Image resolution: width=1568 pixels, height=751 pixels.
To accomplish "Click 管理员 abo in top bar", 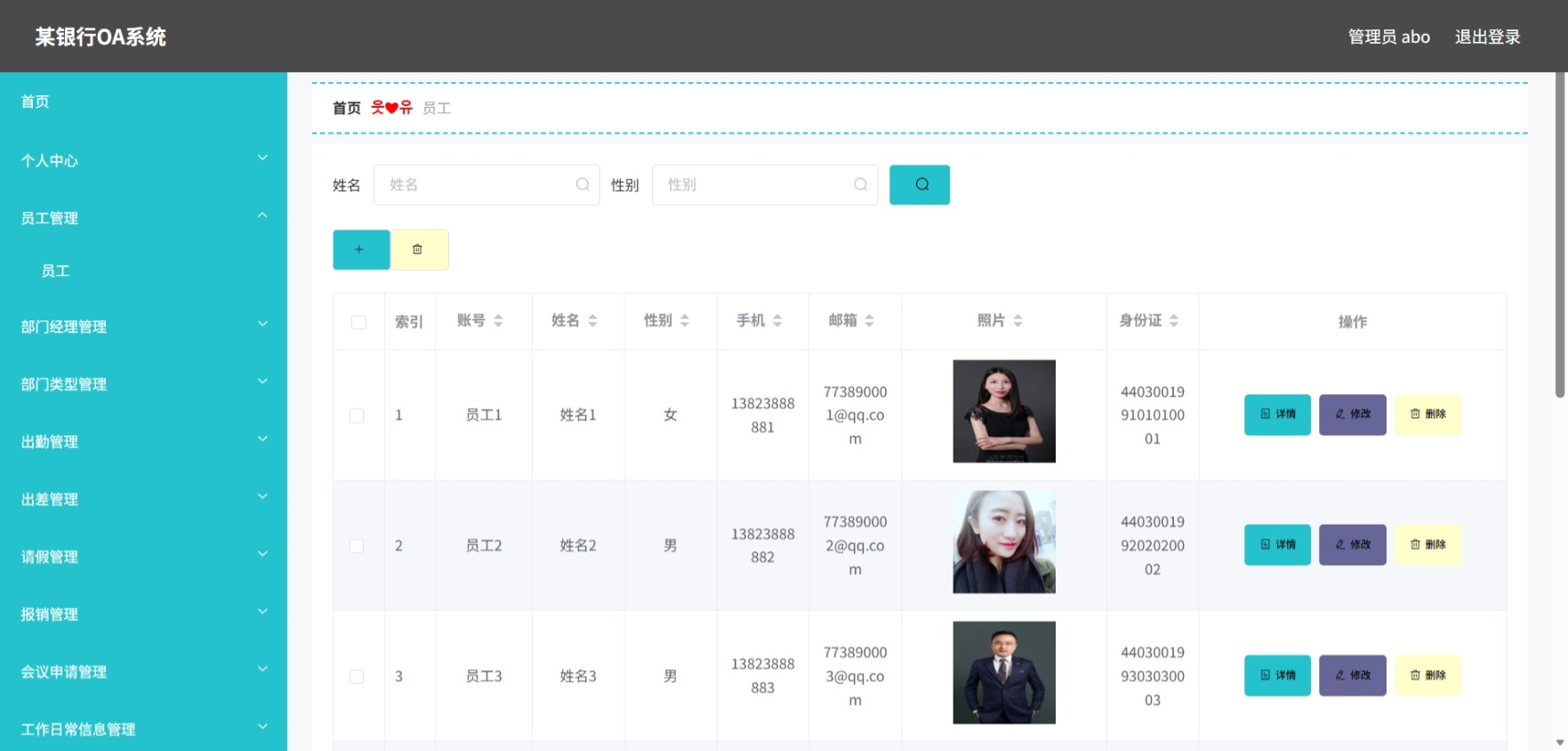I will coord(1389,36).
